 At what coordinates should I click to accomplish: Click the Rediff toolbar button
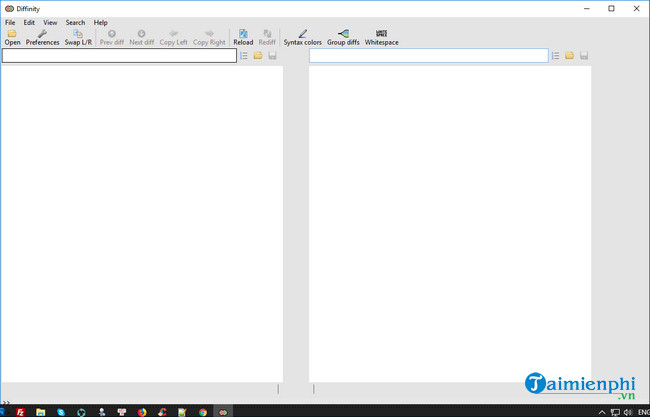[x=267, y=37]
